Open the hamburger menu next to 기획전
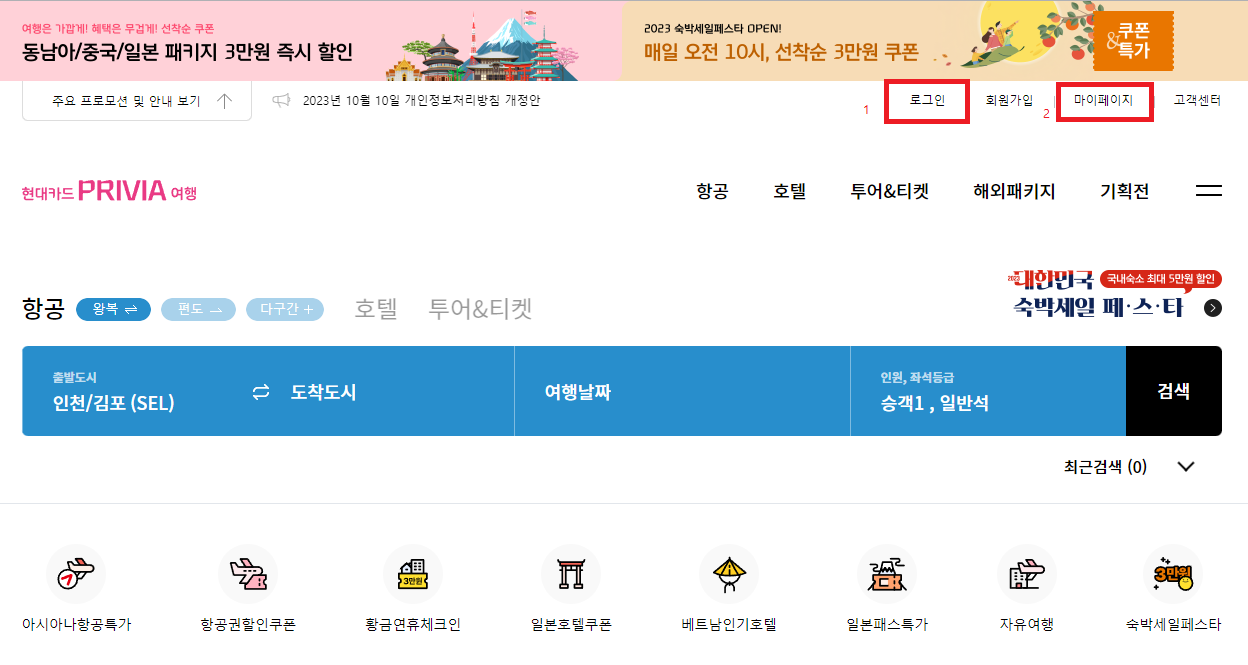 coord(1209,190)
